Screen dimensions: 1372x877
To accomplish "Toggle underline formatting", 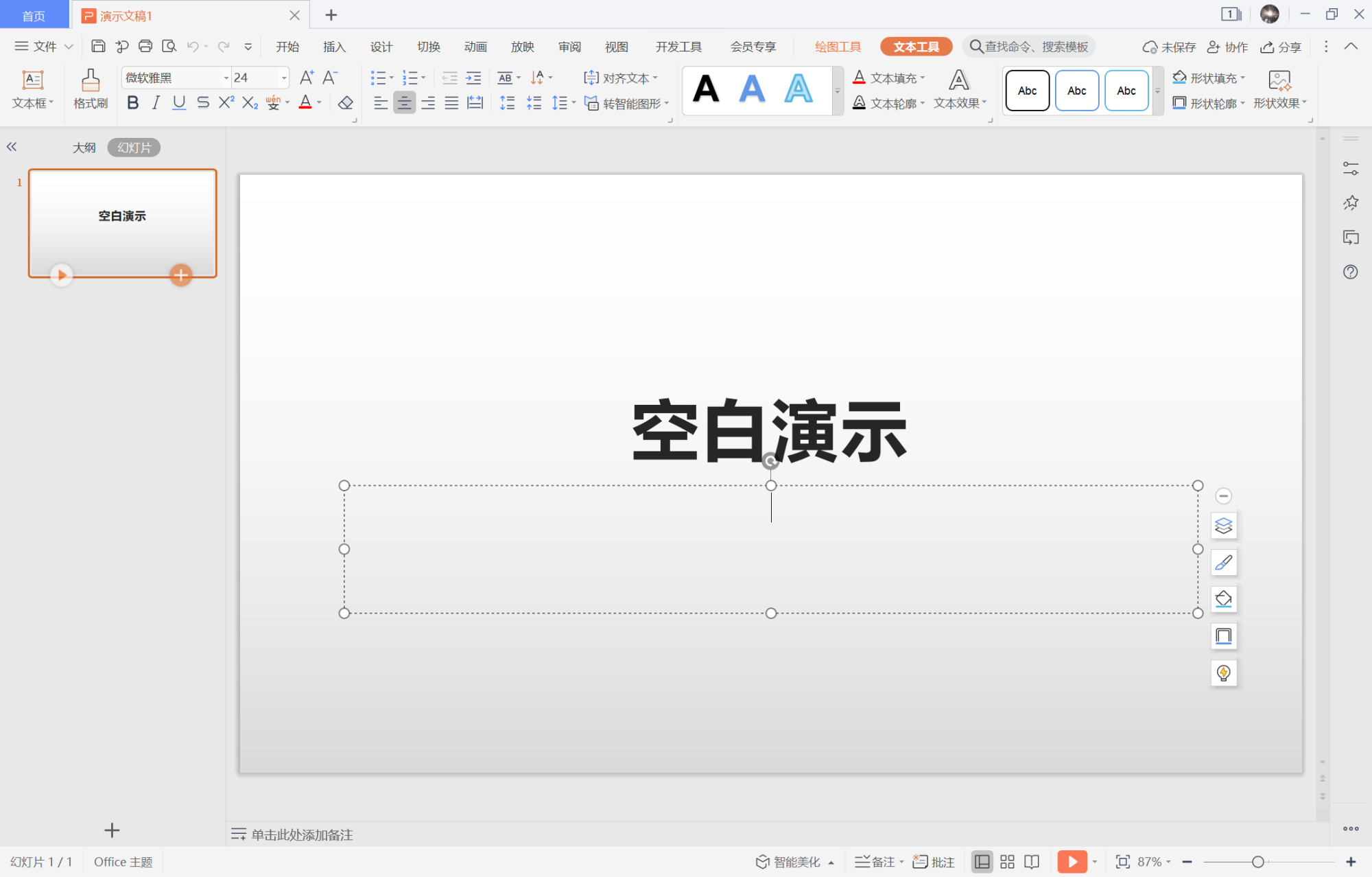I will point(178,102).
